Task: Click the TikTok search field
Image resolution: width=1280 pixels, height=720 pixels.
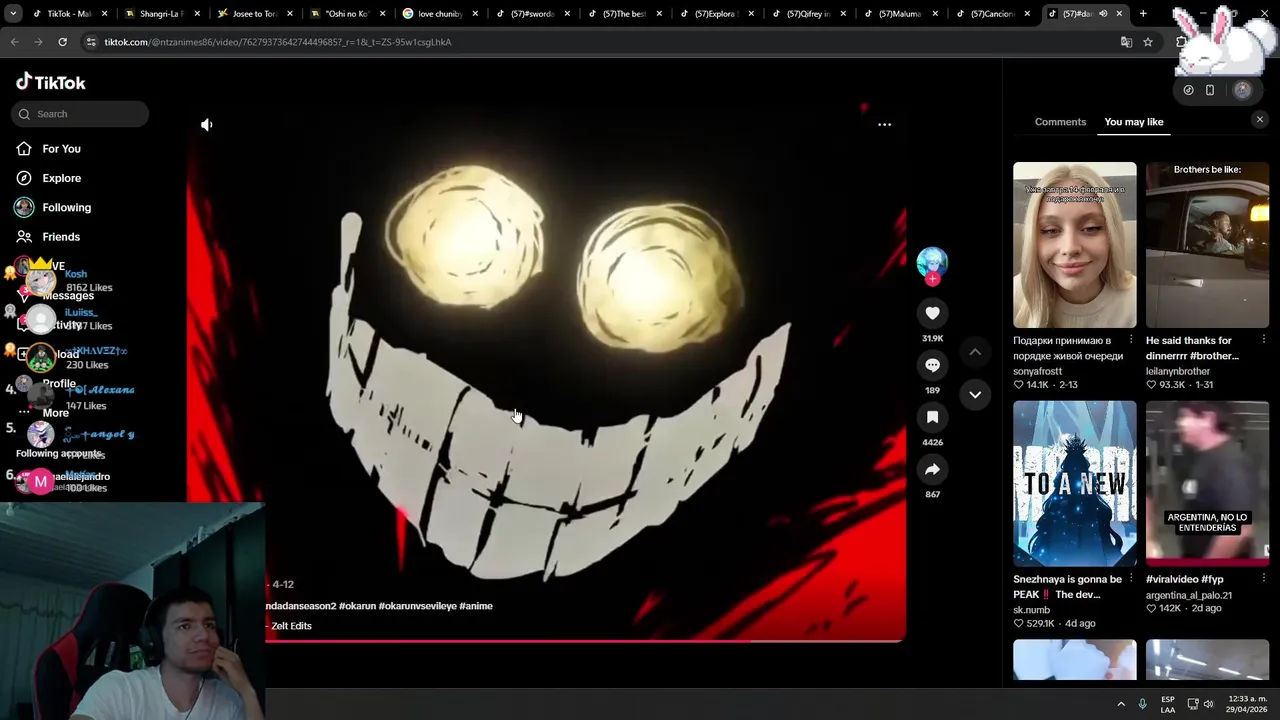Action: click(80, 114)
